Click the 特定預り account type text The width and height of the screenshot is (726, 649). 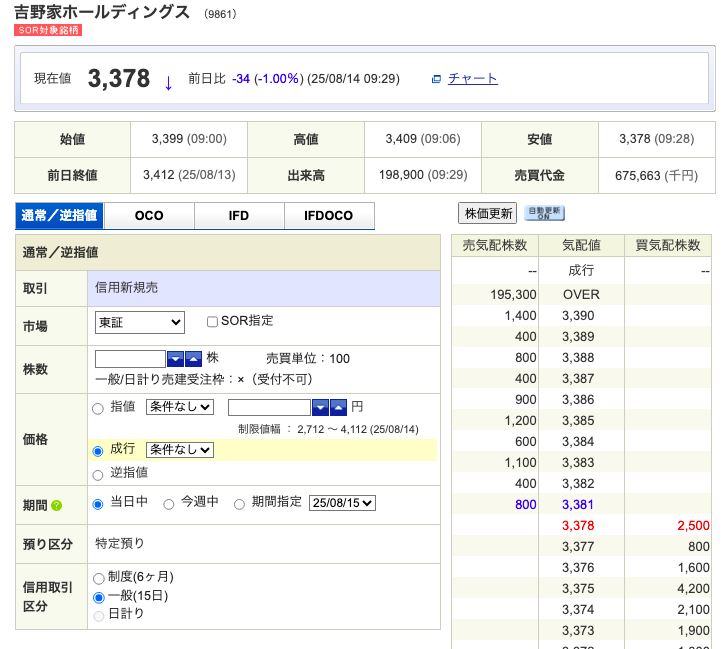pyautogui.click(x=119, y=543)
